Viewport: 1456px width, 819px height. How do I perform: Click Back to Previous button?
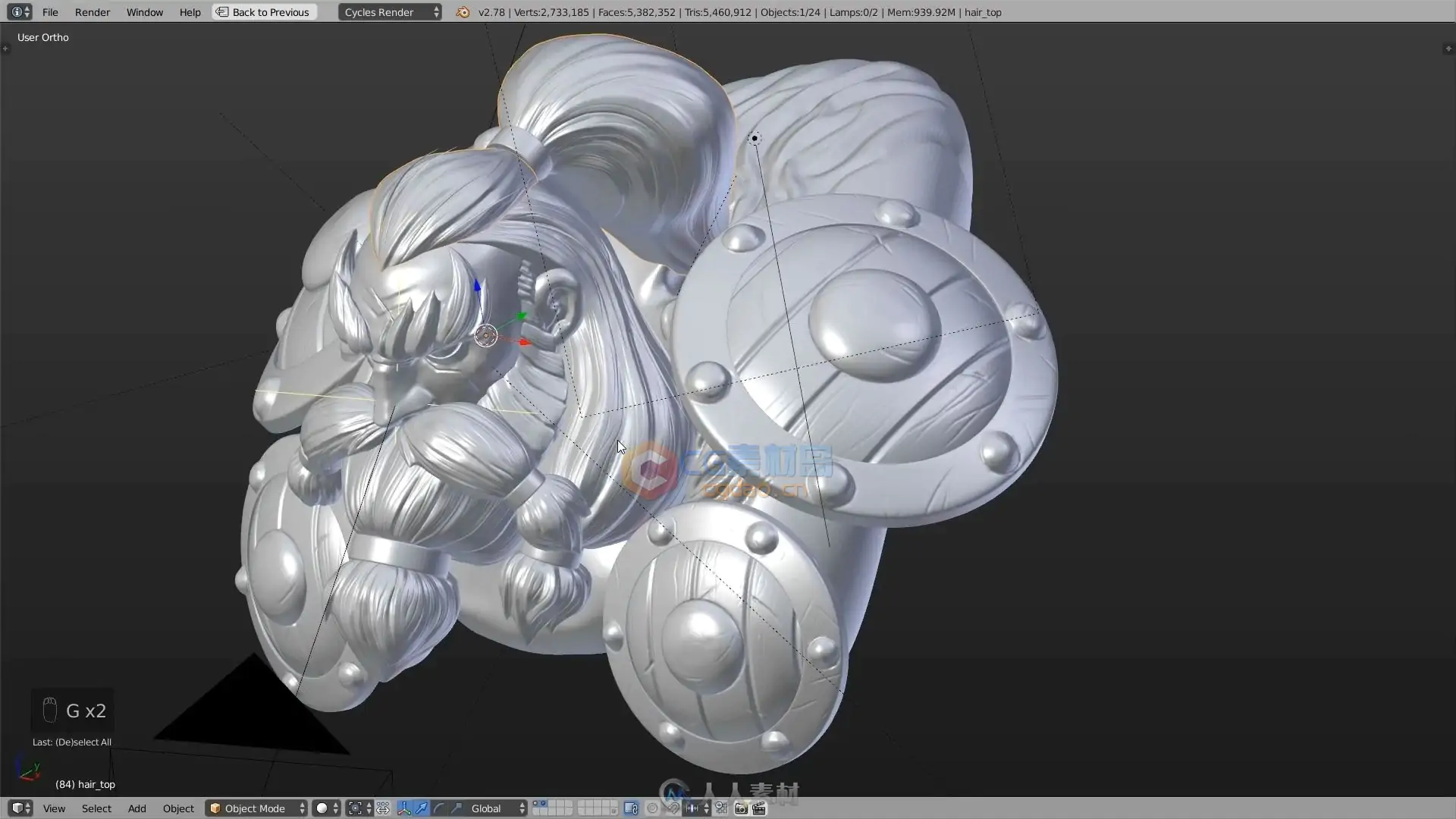[x=263, y=12]
